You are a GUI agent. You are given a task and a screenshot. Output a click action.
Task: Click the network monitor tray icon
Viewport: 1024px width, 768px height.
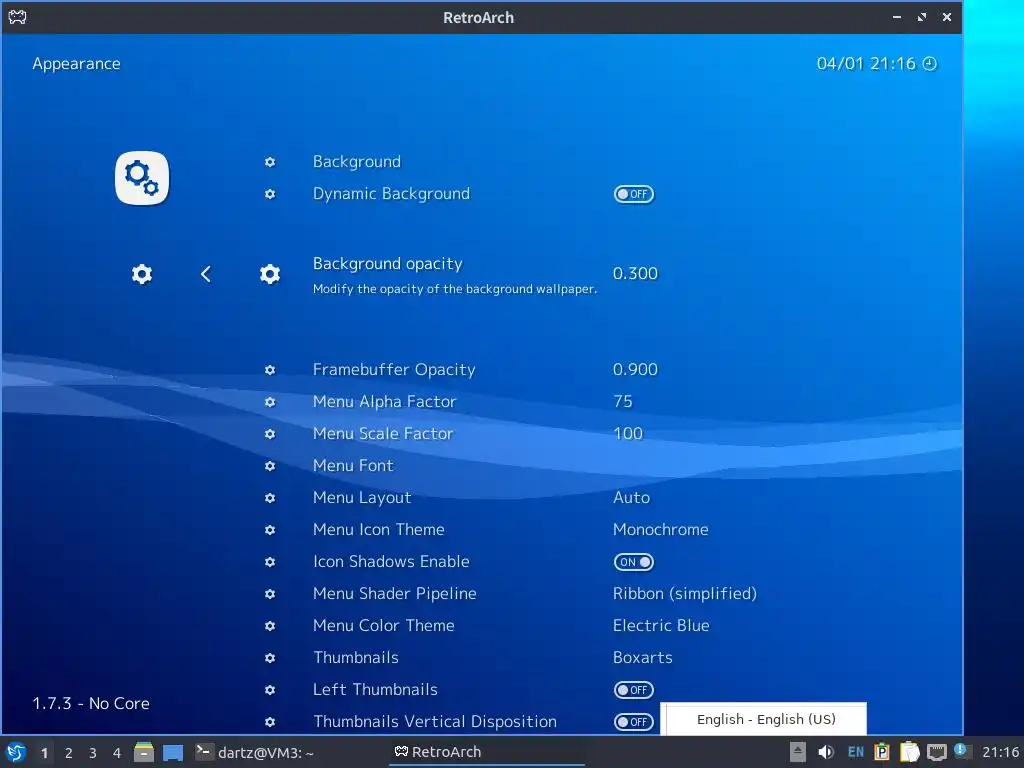pyautogui.click(x=936, y=752)
